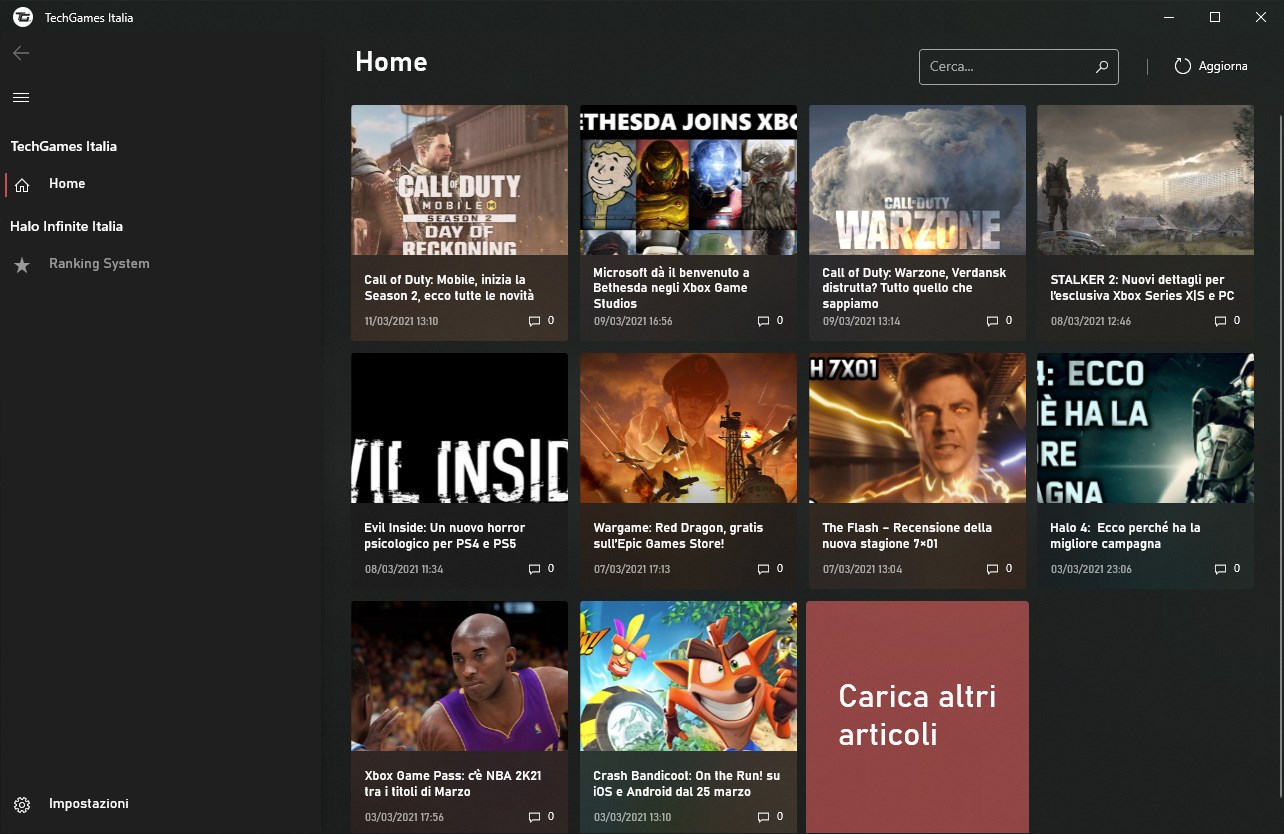Click comment icon on Wargame: Red Dragon card
The image size is (1284, 834).
tap(764, 569)
